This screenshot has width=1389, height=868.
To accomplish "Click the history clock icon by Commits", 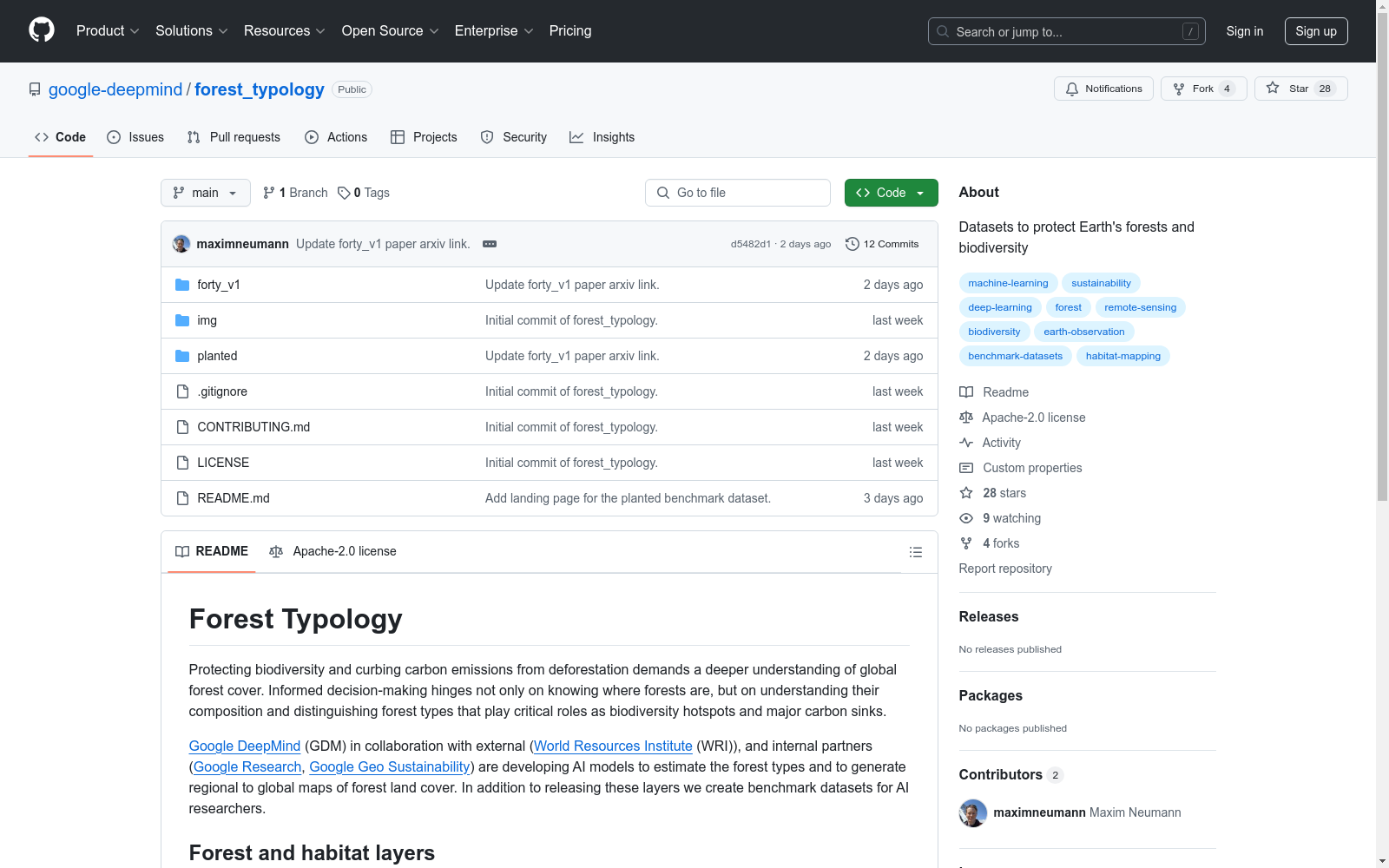I will 852,244.
